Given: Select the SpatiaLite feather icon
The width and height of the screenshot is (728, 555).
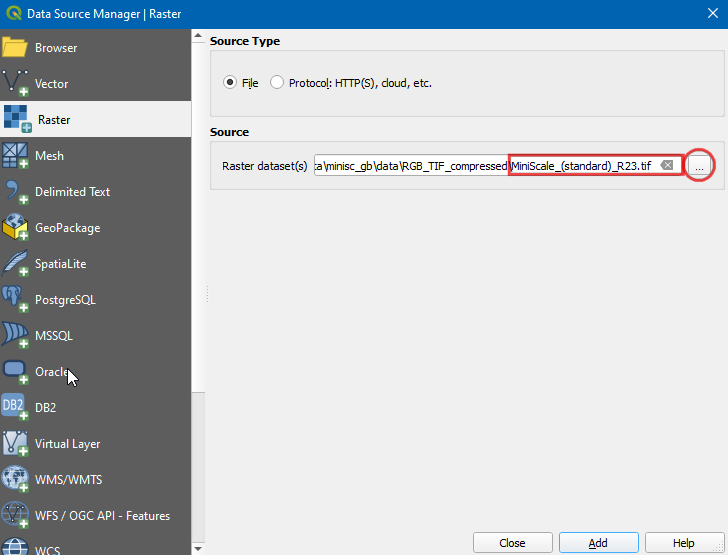Looking at the screenshot, I should [x=15, y=264].
